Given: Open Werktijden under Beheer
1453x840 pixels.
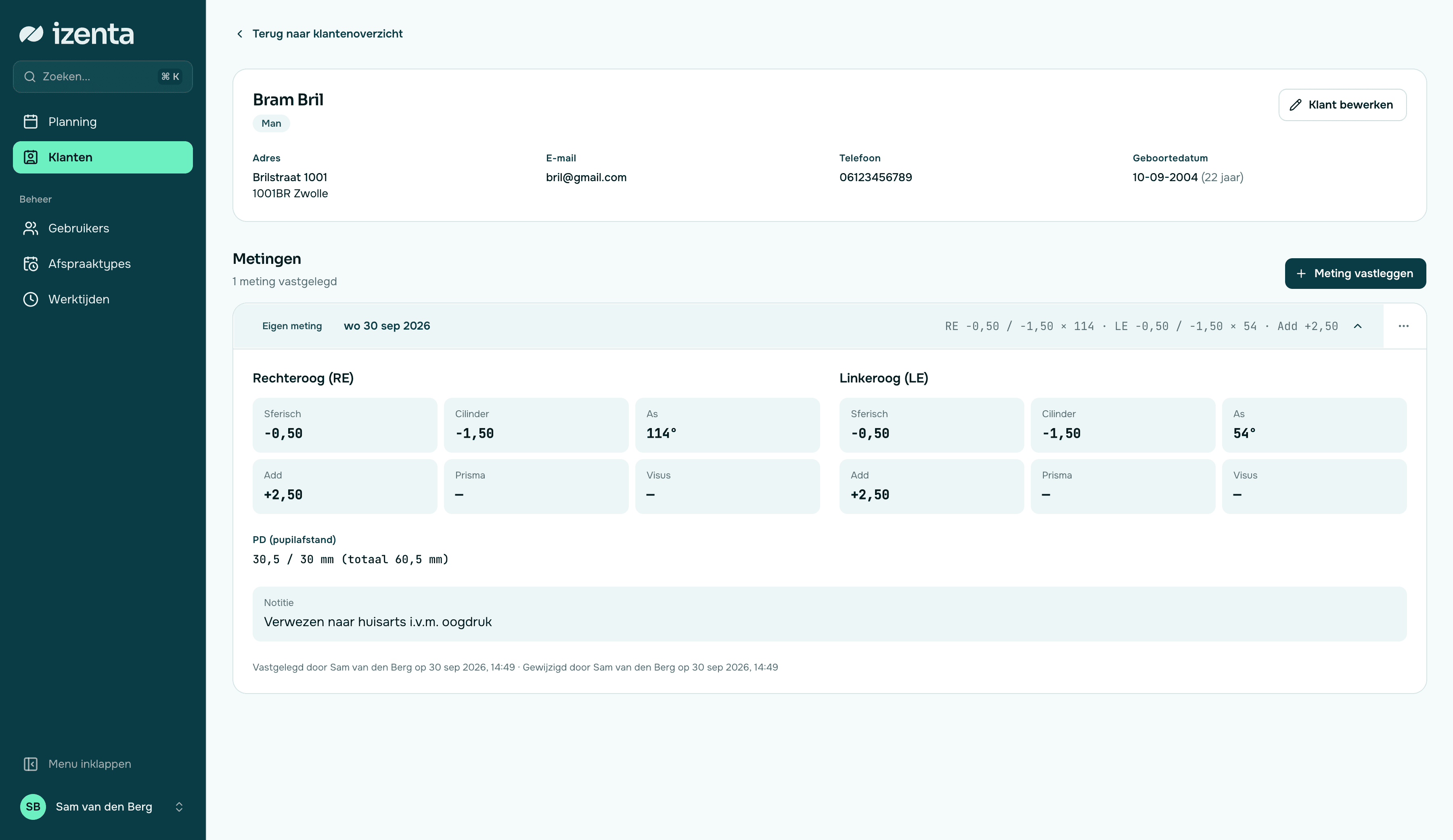Looking at the screenshot, I should (103, 299).
